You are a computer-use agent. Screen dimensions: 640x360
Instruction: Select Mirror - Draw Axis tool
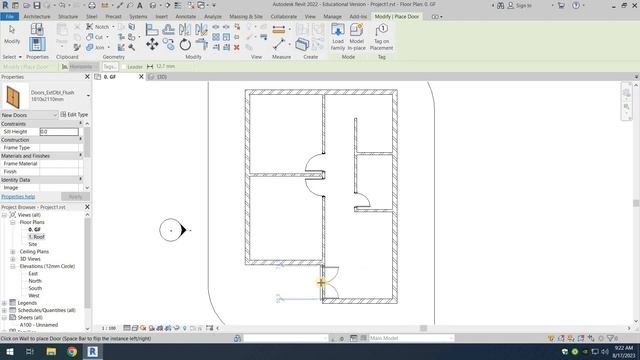(x=201, y=29)
